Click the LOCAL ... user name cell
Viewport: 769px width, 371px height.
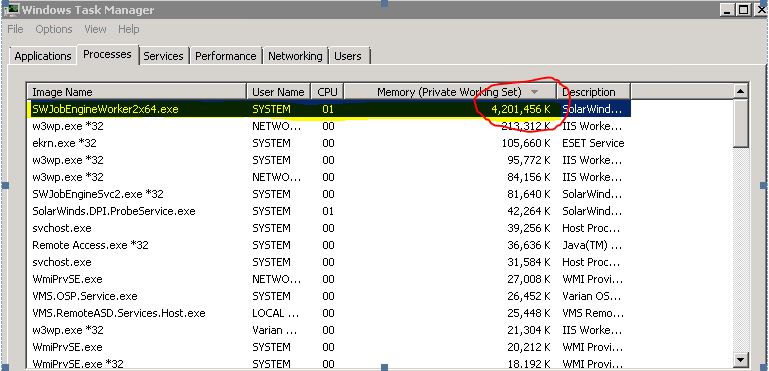pos(275,313)
